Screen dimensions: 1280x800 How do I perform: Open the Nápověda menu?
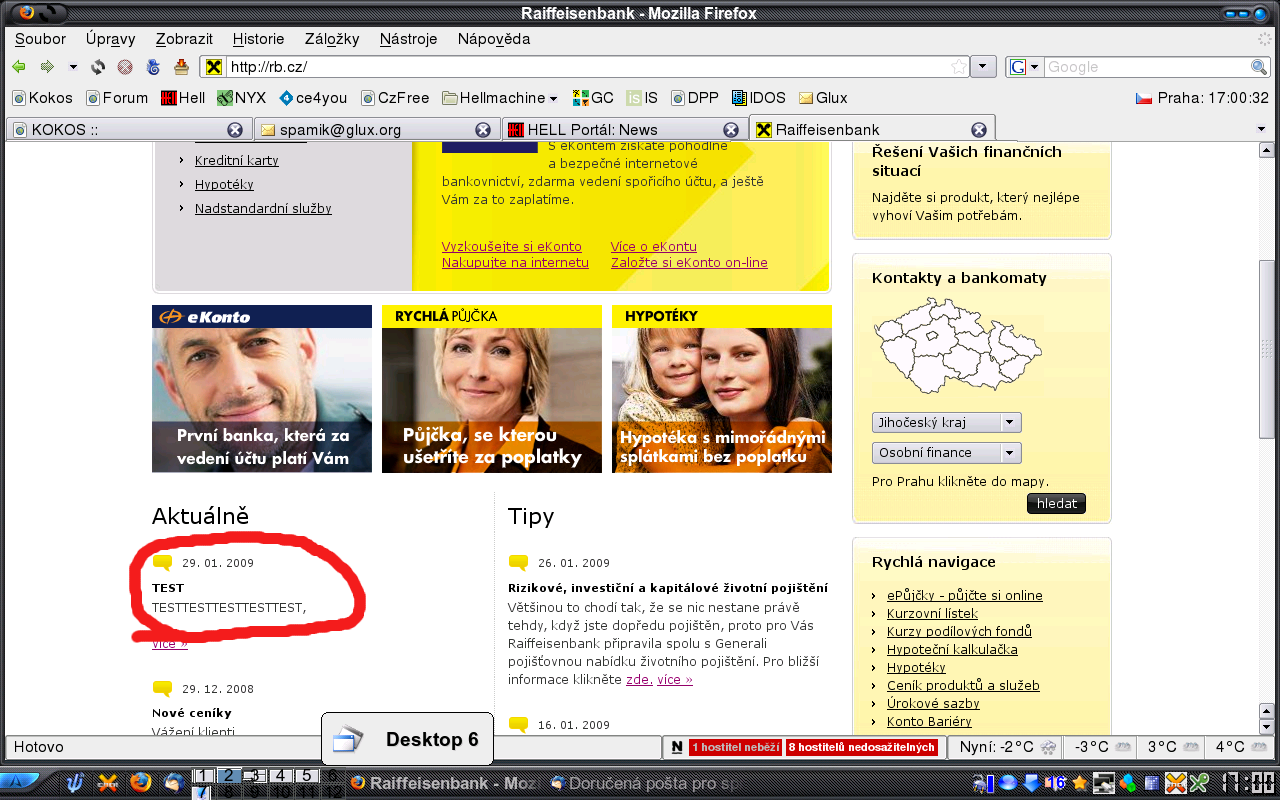(x=494, y=39)
